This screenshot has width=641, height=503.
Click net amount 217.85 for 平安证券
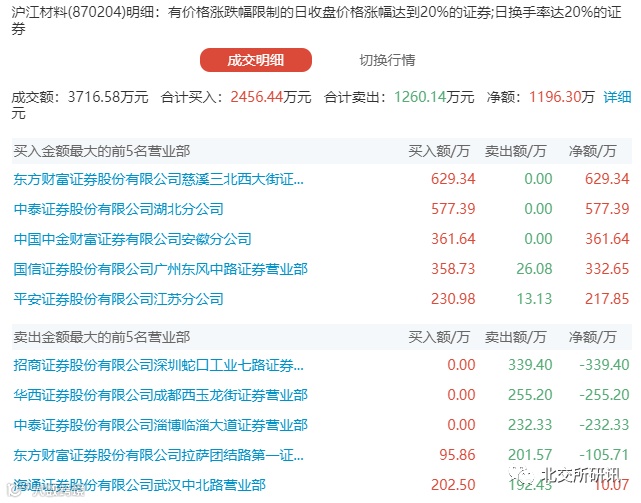click(607, 299)
